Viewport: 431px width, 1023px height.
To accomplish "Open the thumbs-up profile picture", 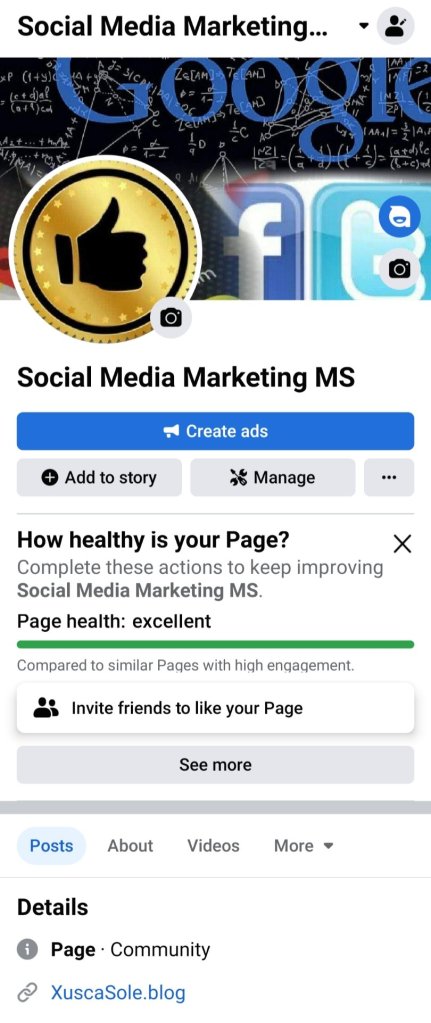I will pos(105,252).
